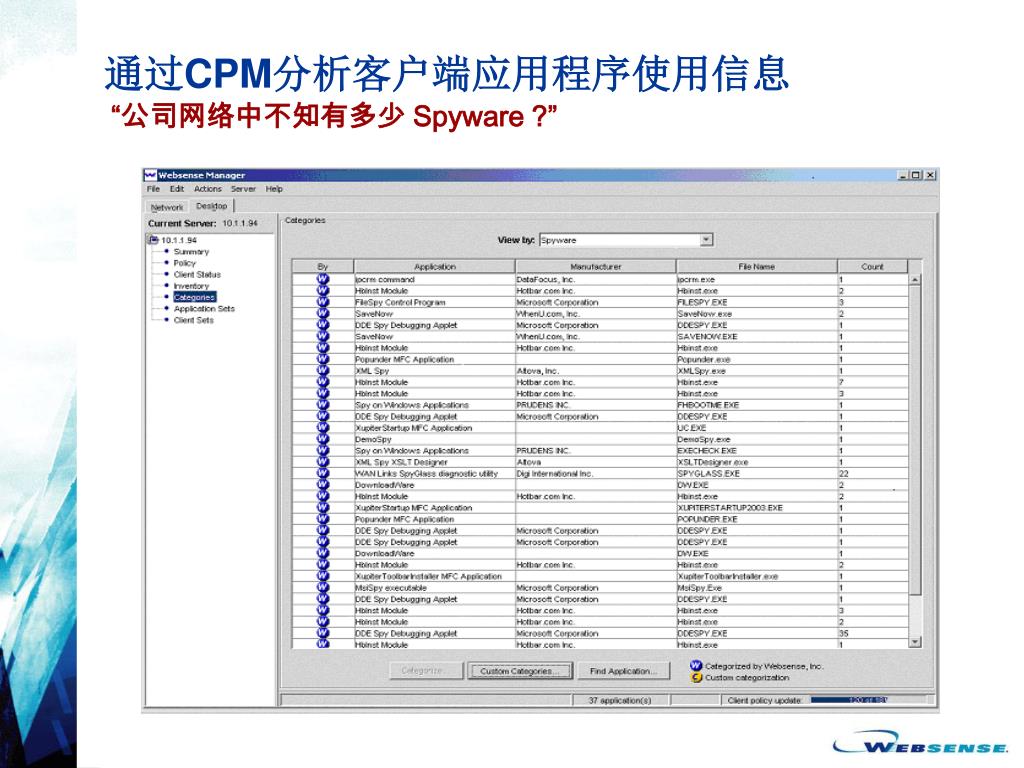The height and width of the screenshot is (768, 1024).
Task: Click the table scrollbar down arrow
Action: coord(915,642)
